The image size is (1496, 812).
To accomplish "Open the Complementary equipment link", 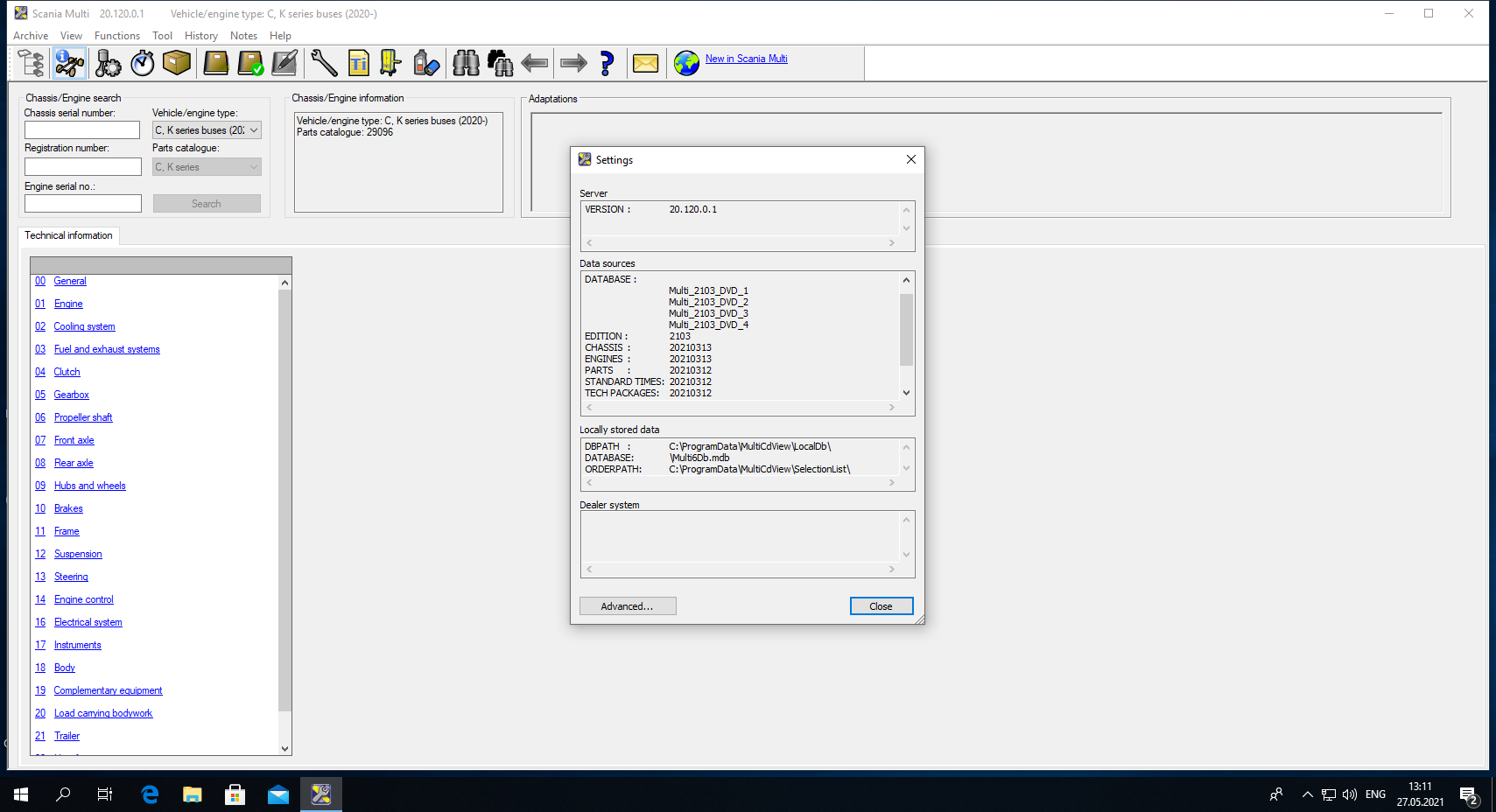I will pyautogui.click(x=108, y=690).
